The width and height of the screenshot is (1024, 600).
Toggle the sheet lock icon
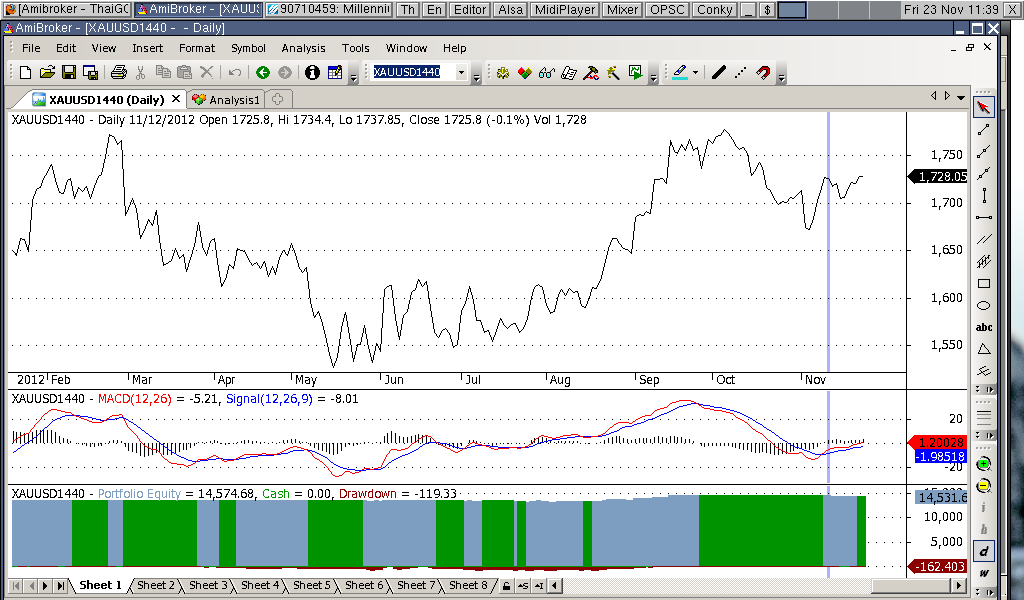coord(507,586)
